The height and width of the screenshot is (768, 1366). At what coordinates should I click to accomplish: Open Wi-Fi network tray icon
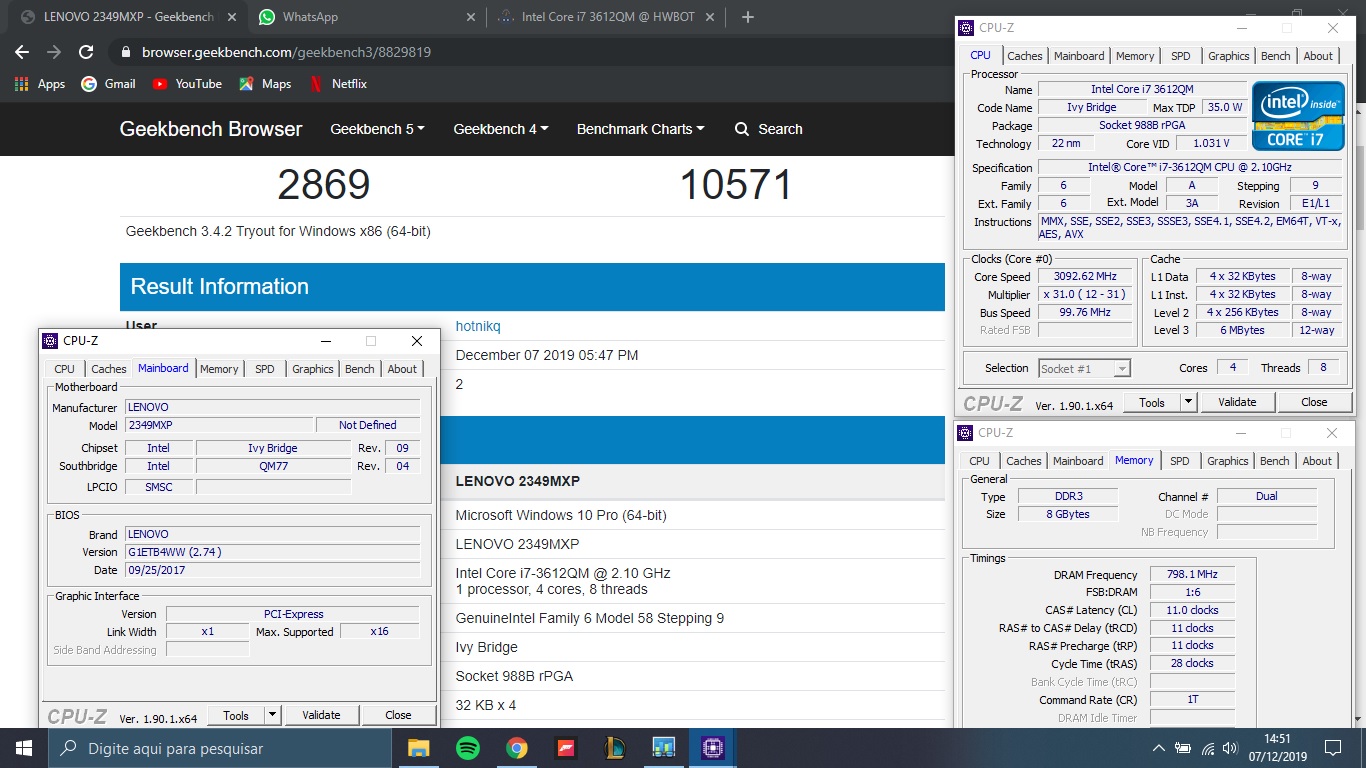click(1207, 748)
